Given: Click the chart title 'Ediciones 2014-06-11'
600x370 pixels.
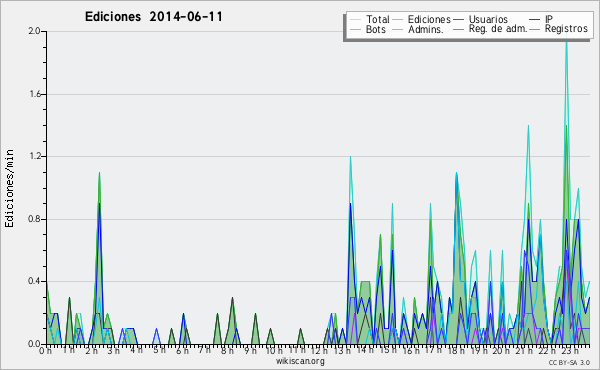Looking at the screenshot, I should point(153,17).
